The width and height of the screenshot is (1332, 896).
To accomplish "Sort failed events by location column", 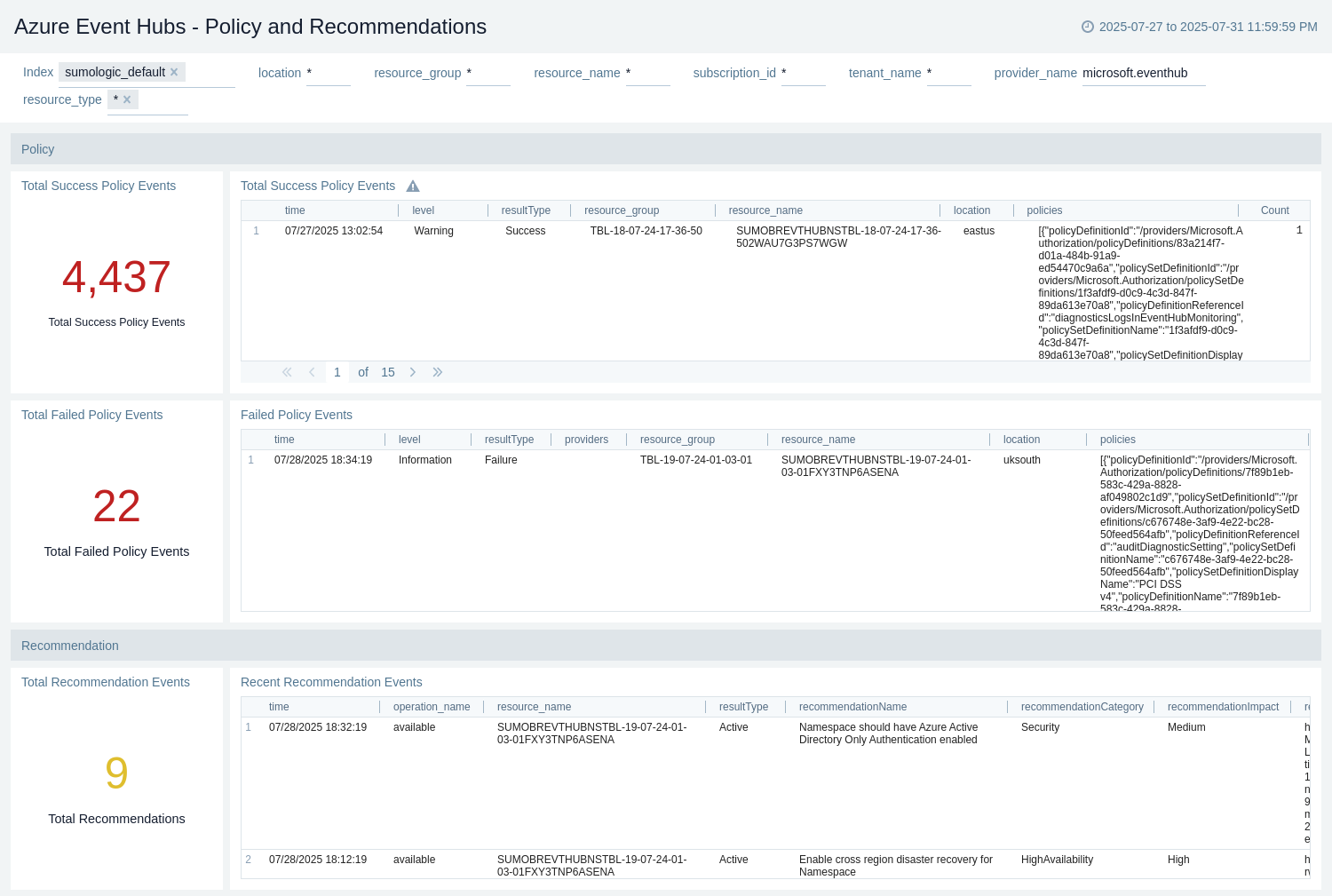I will (x=1021, y=440).
